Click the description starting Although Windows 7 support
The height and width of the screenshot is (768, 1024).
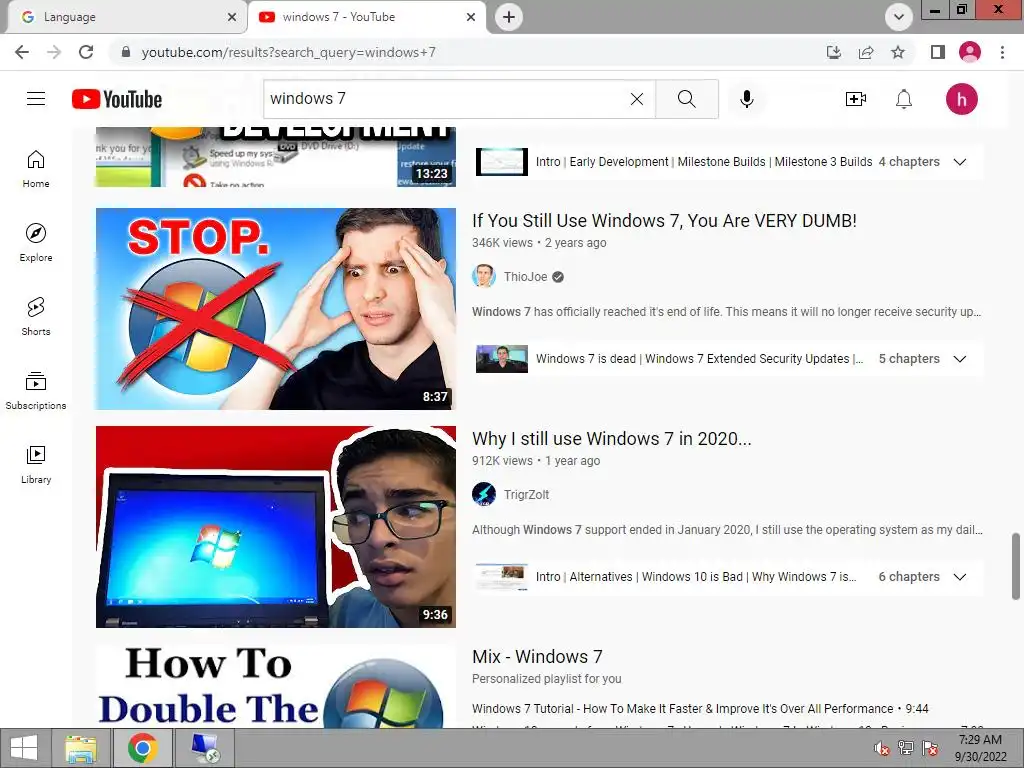(727, 530)
